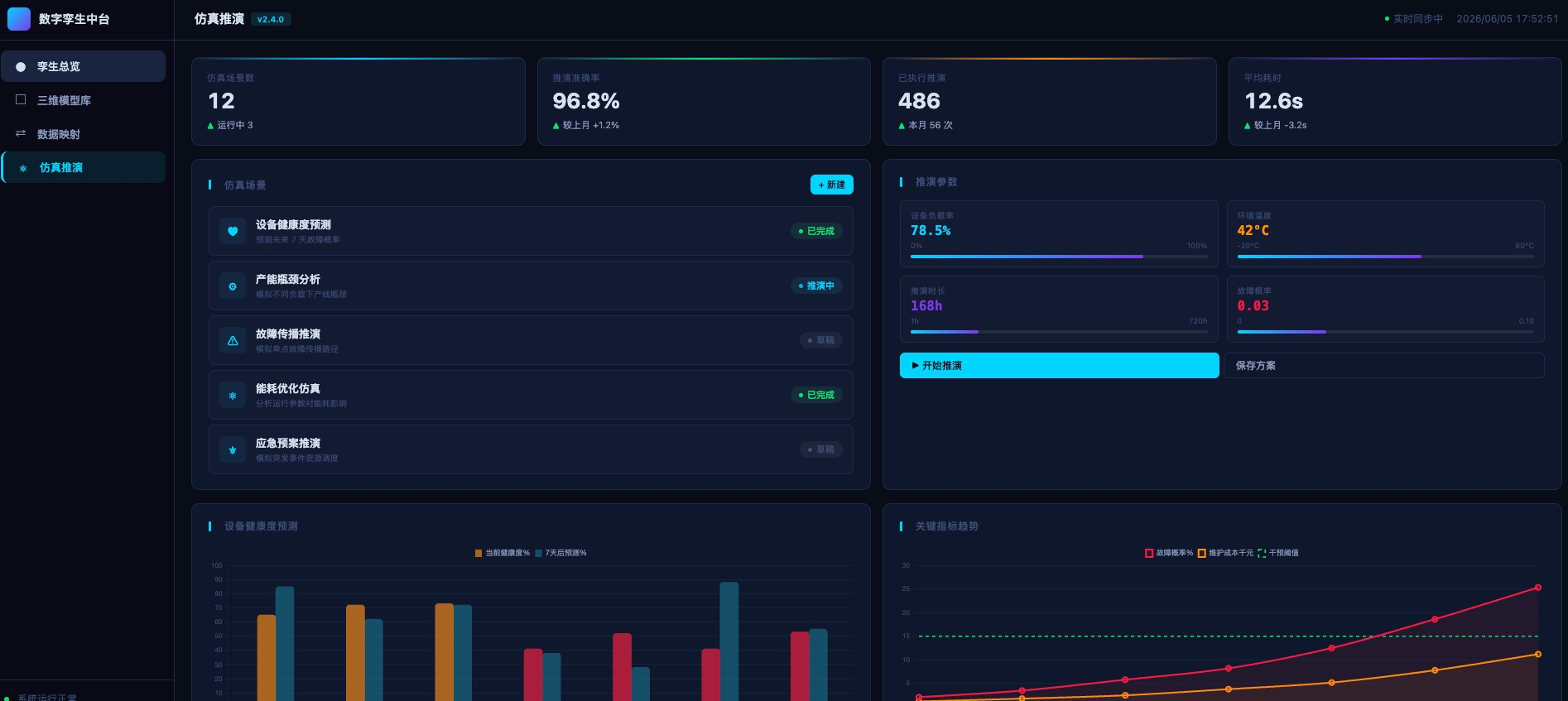This screenshot has width=1568, height=701.
Task: Click the 数字孪生中台 gradient logo icon
Action: (x=19, y=19)
